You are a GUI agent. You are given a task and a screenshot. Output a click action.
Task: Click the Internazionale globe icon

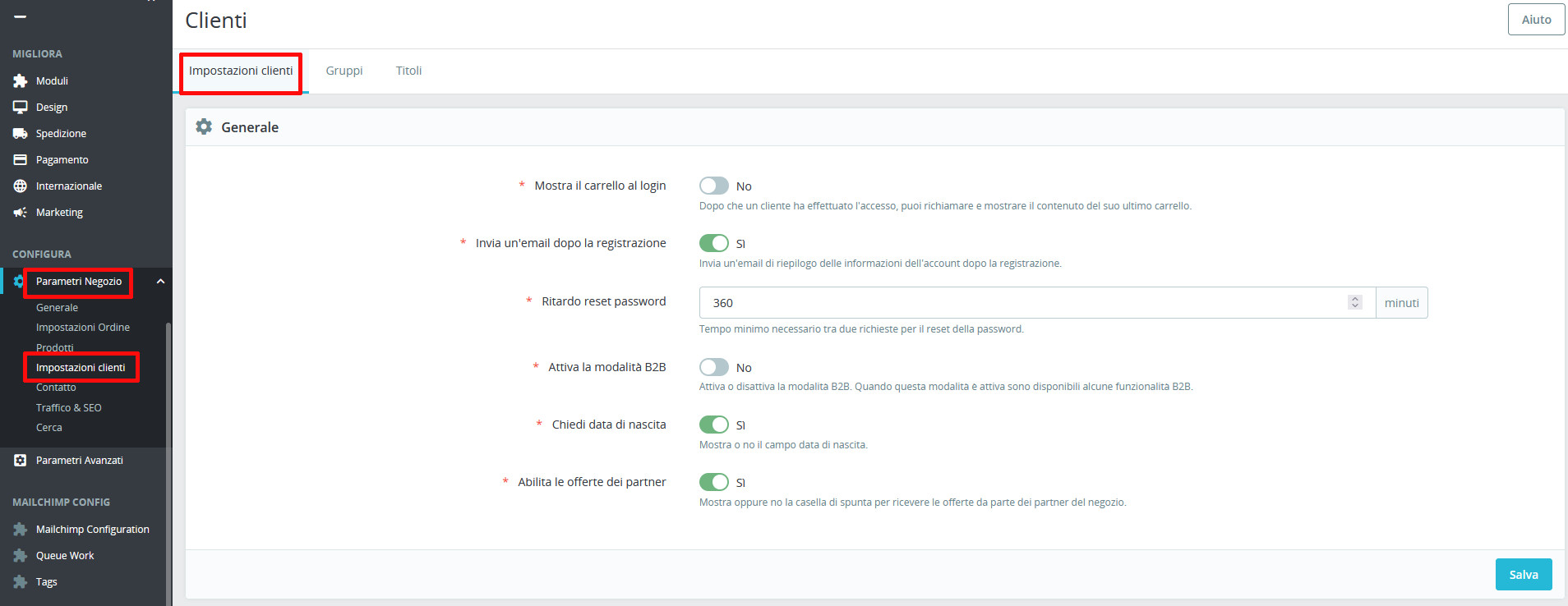point(21,186)
